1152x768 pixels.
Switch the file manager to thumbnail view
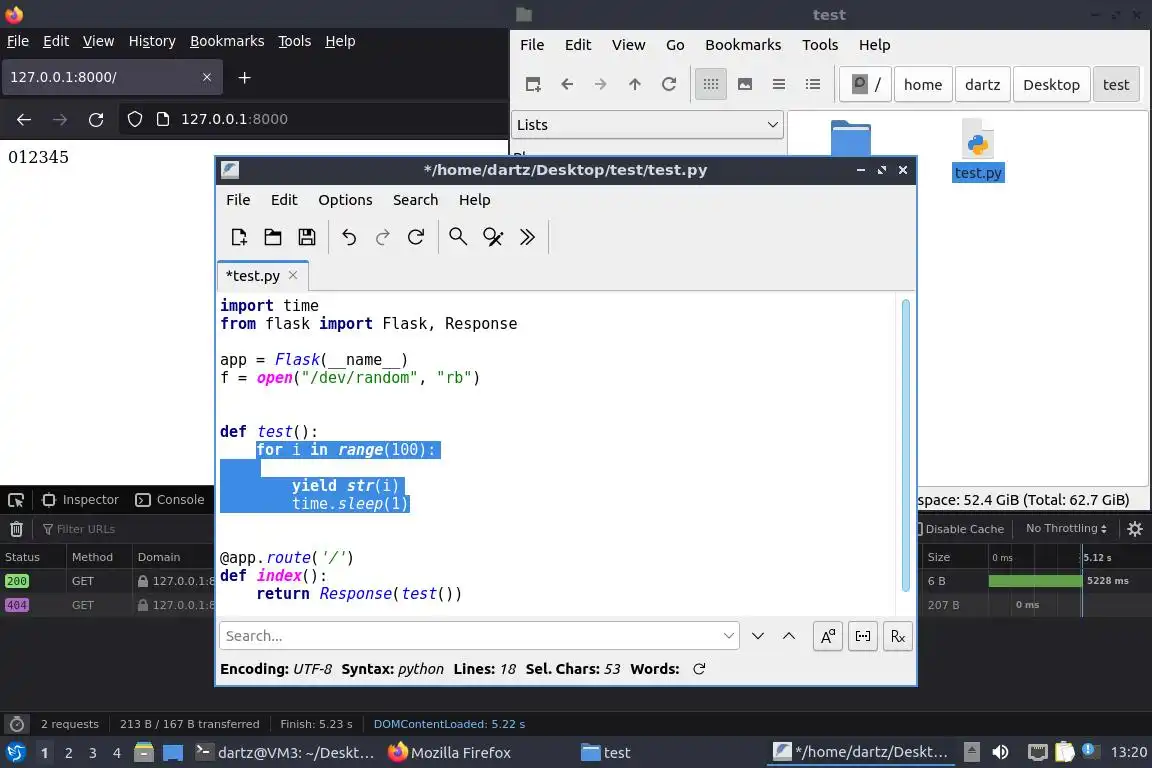pyautogui.click(x=745, y=84)
